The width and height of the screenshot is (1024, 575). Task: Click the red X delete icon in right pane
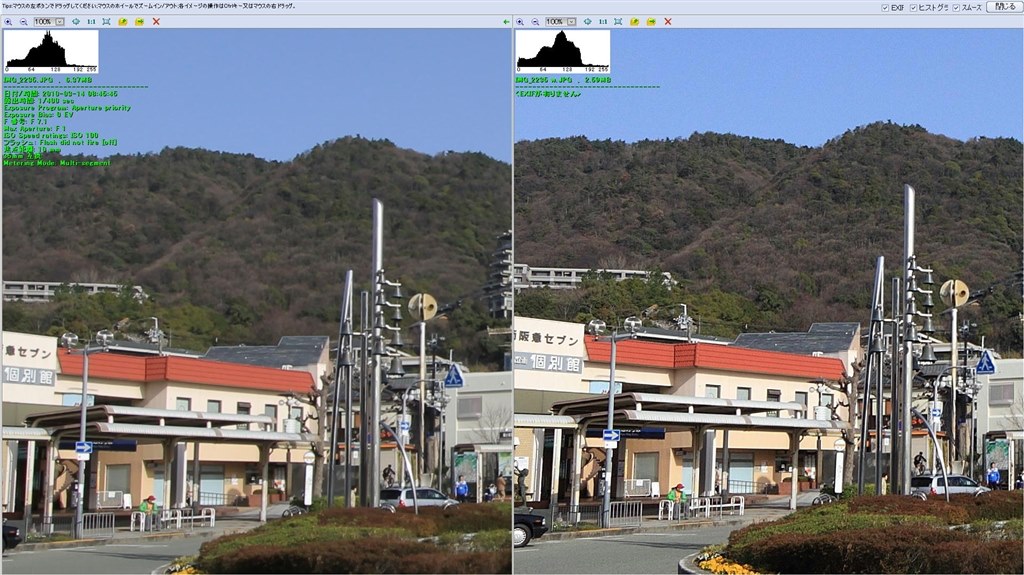coord(667,22)
